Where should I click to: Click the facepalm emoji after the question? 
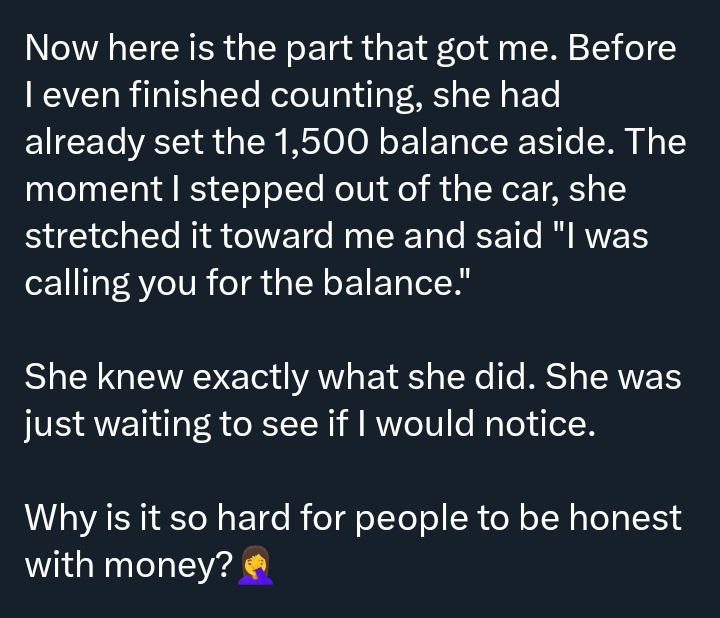[254, 567]
